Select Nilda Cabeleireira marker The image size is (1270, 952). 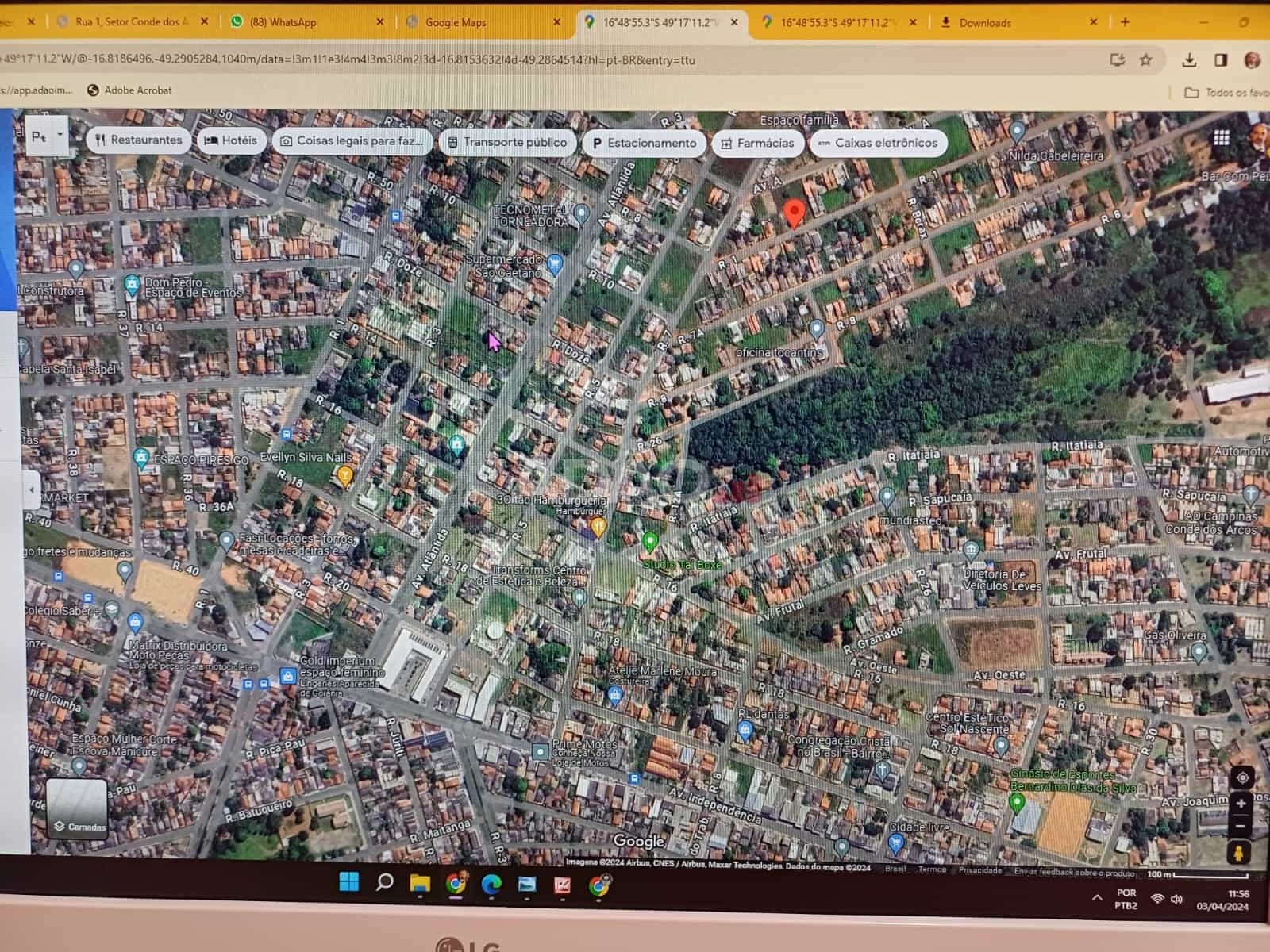[1018, 131]
